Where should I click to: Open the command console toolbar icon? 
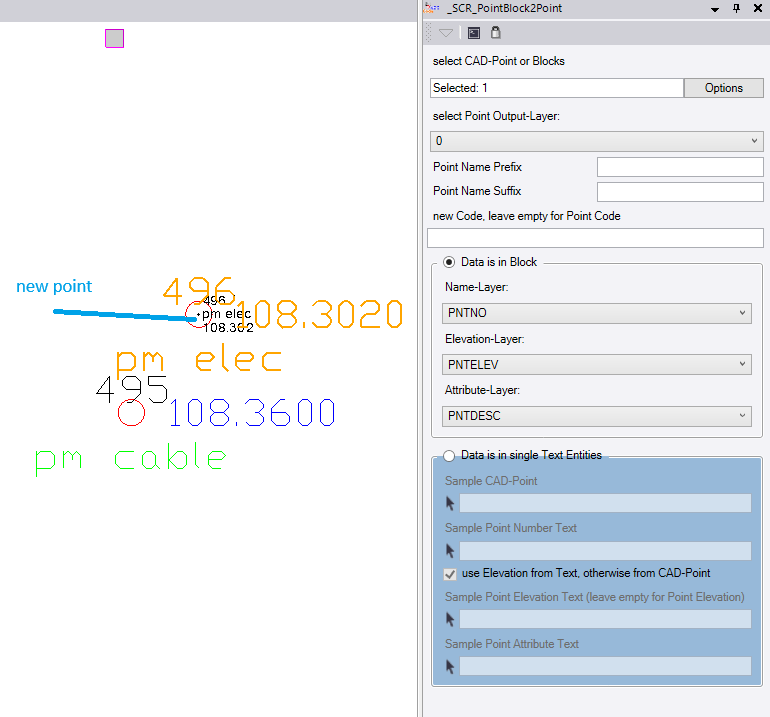474,33
